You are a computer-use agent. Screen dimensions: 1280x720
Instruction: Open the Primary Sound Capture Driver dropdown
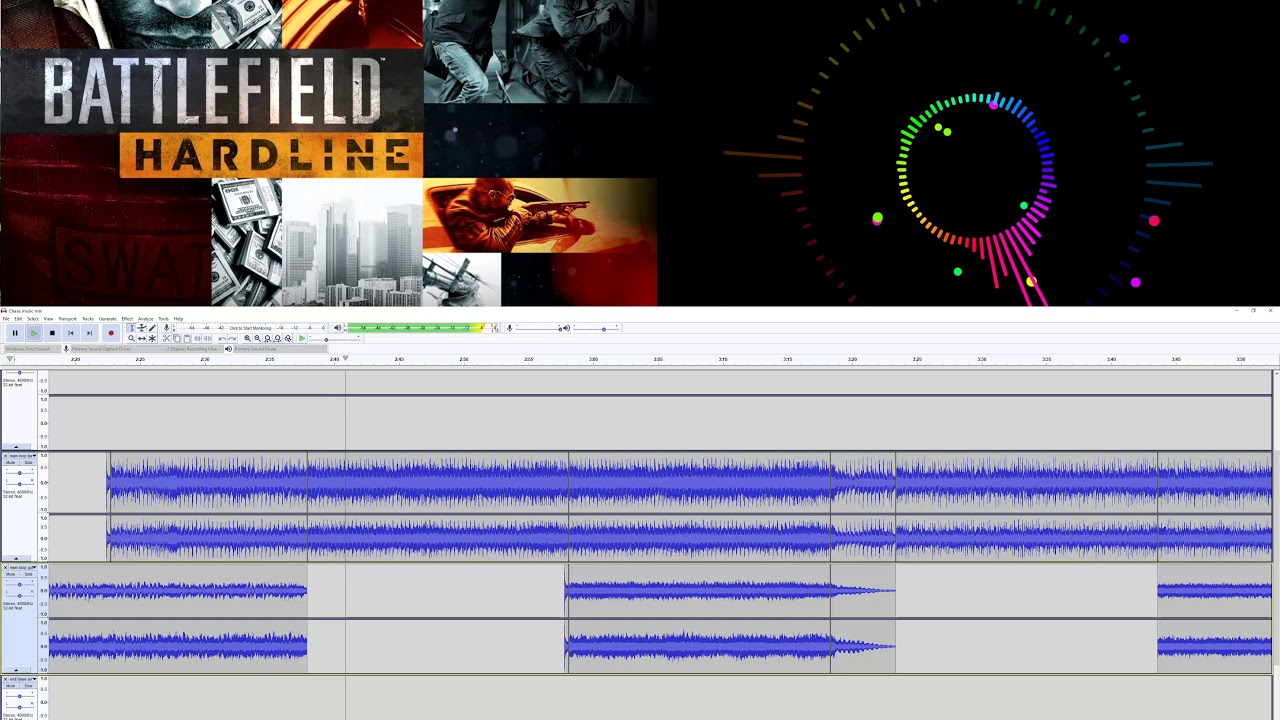click(118, 349)
